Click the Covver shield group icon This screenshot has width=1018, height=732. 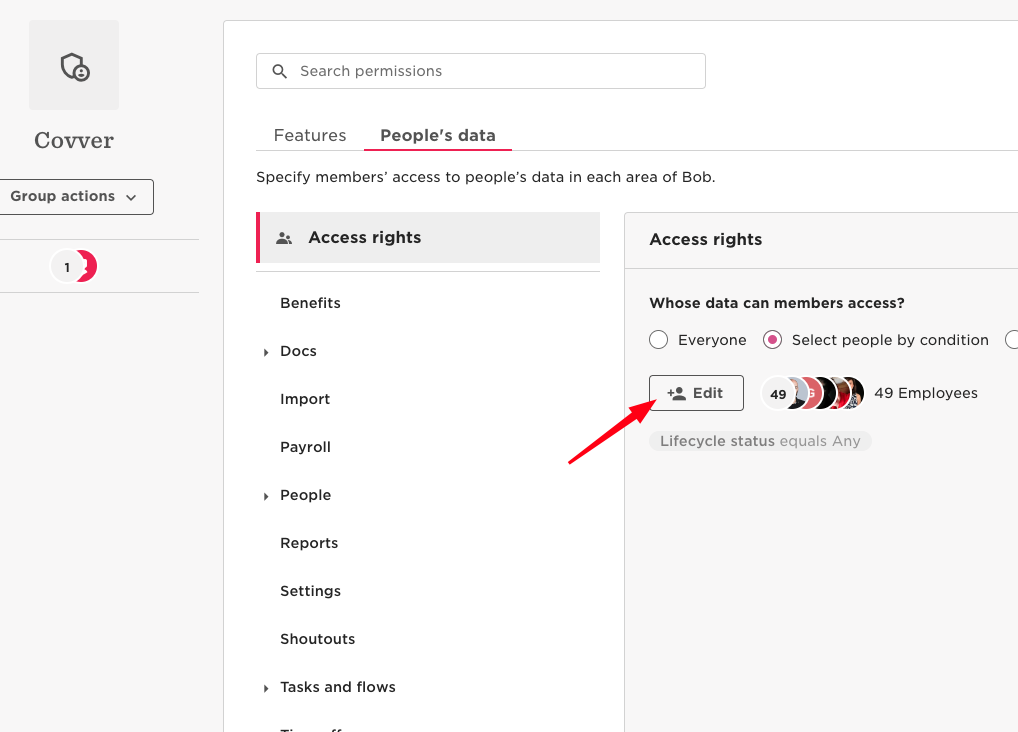pyautogui.click(x=74, y=66)
